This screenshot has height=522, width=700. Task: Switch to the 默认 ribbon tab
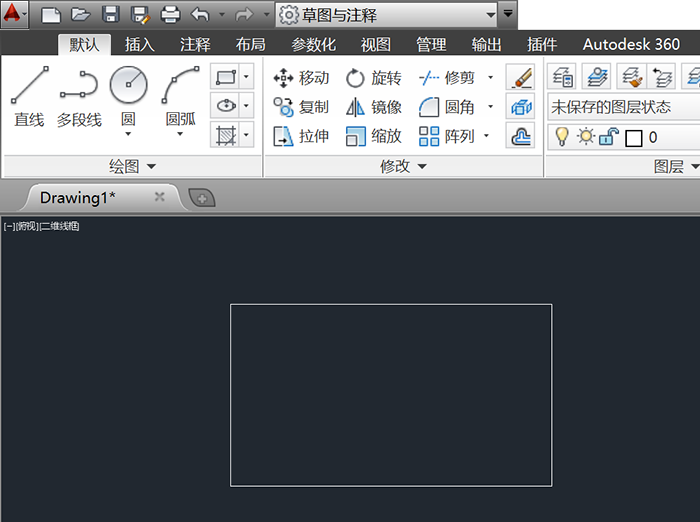84,44
